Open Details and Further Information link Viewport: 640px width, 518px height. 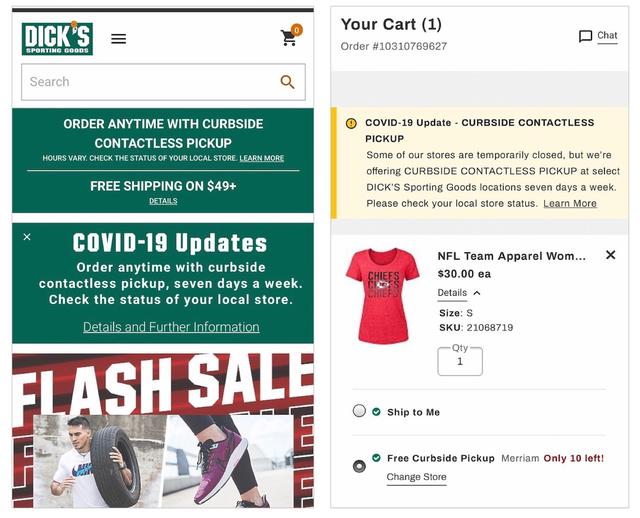click(x=171, y=327)
